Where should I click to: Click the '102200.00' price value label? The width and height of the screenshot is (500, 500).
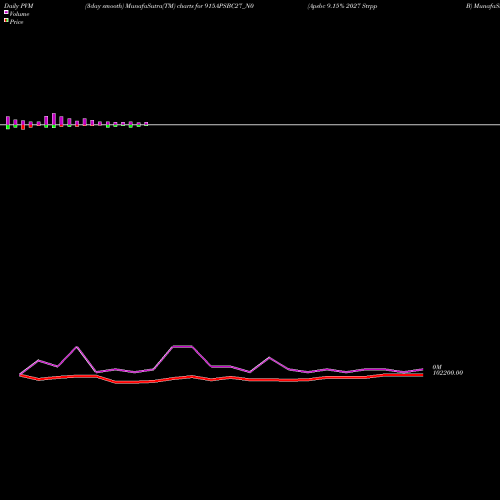448,373
